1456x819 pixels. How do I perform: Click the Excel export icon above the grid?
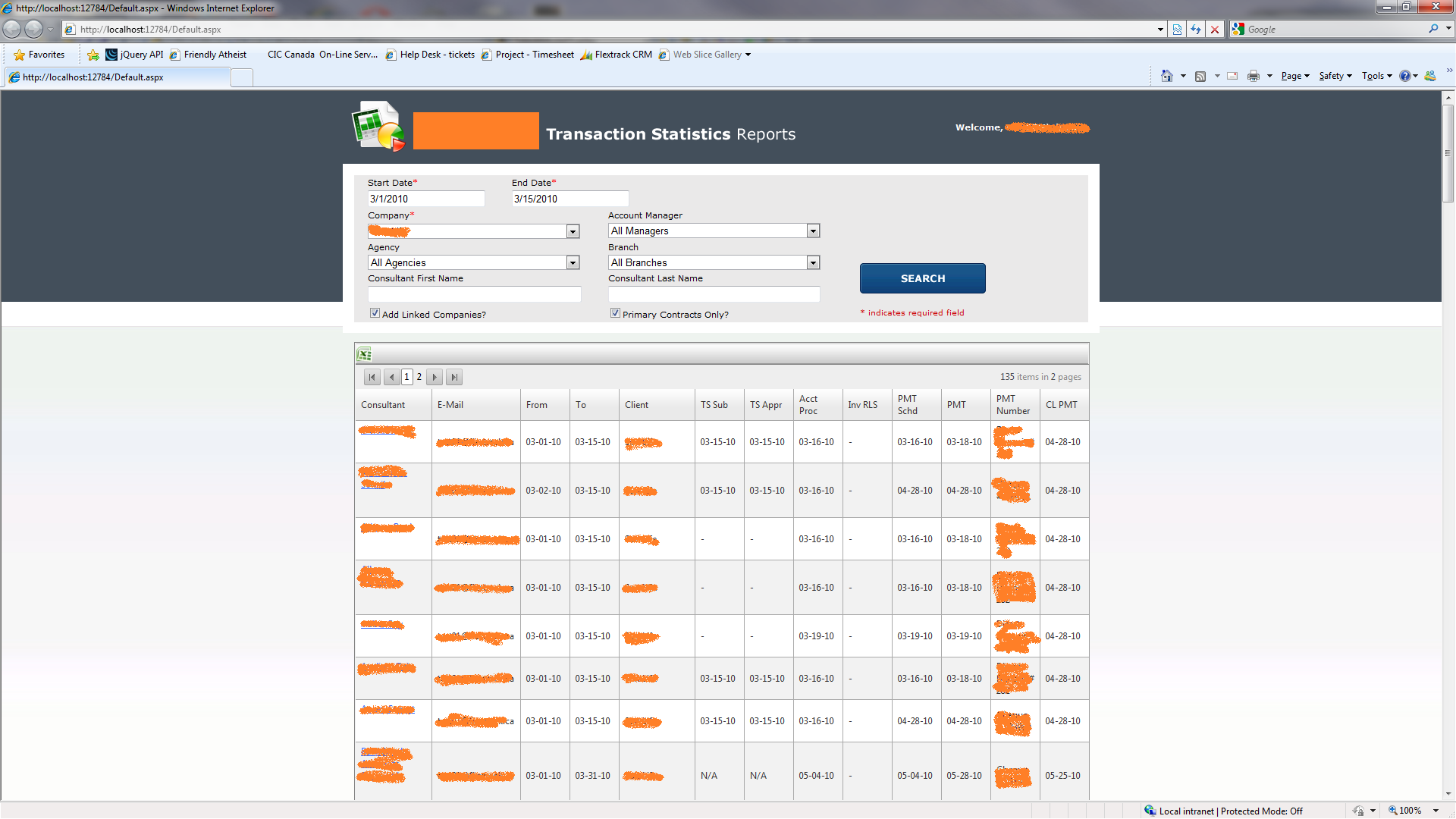365,354
